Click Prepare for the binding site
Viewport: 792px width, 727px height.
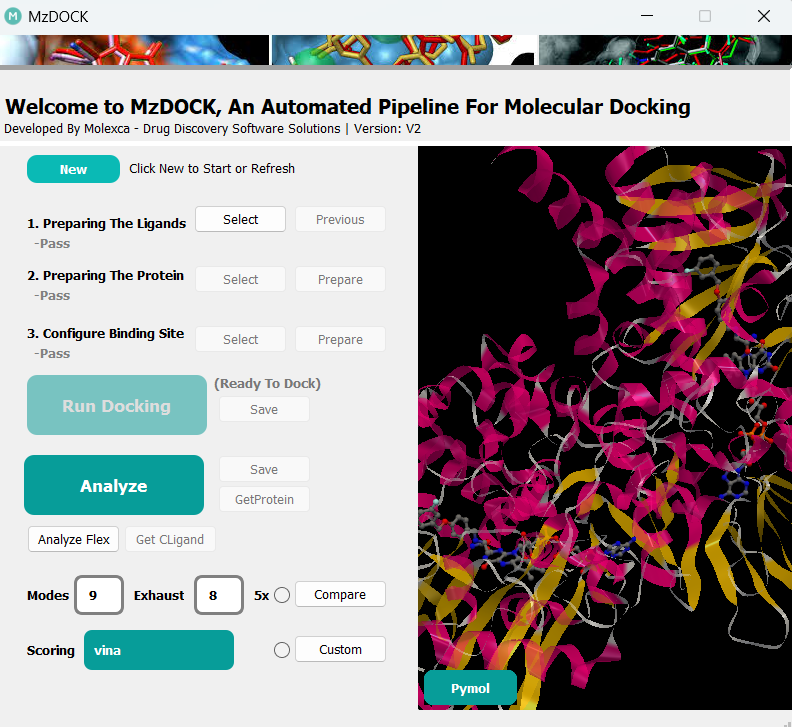(x=340, y=339)
